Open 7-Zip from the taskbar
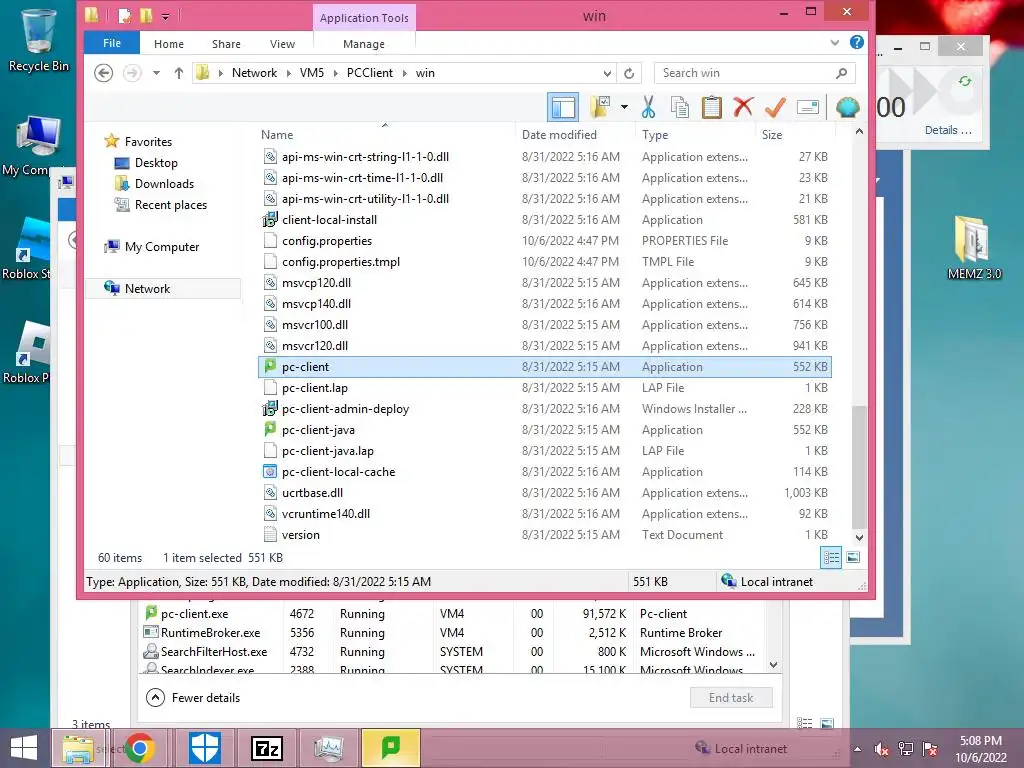 pyautogui.click(x=267, y=748)
